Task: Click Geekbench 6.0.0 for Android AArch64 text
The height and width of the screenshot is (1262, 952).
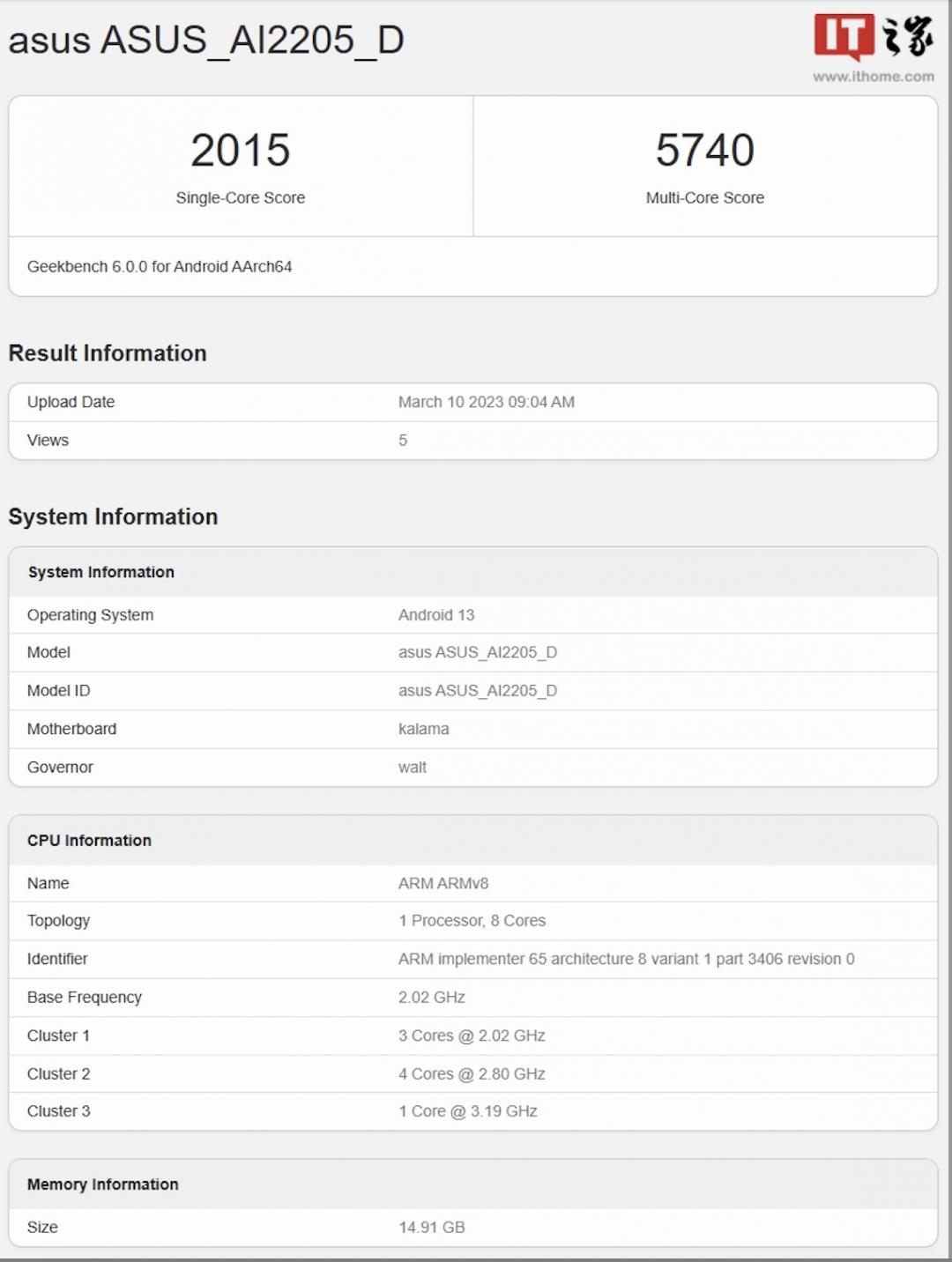Action: (160, 267)
